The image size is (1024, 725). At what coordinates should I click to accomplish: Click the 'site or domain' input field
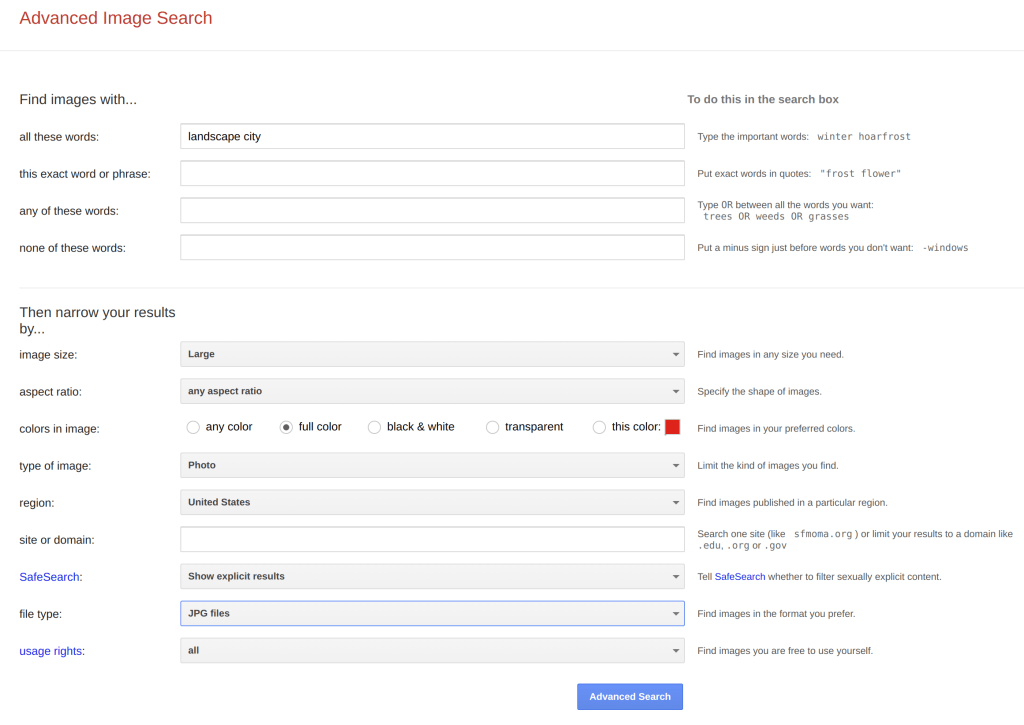point(432,539)
